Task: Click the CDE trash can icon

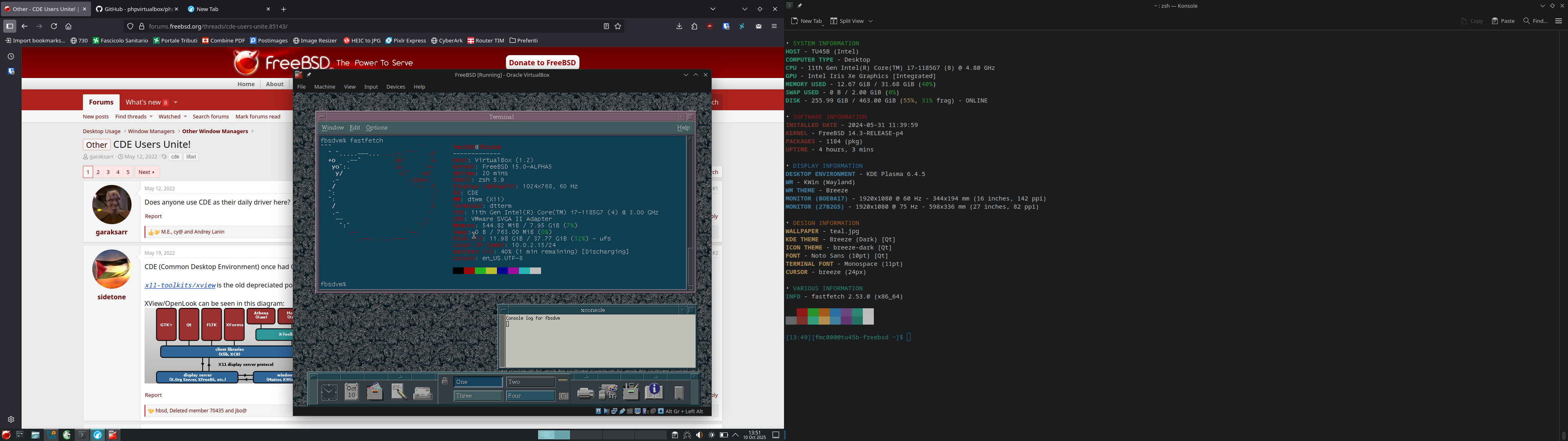Action: [679, 393]
